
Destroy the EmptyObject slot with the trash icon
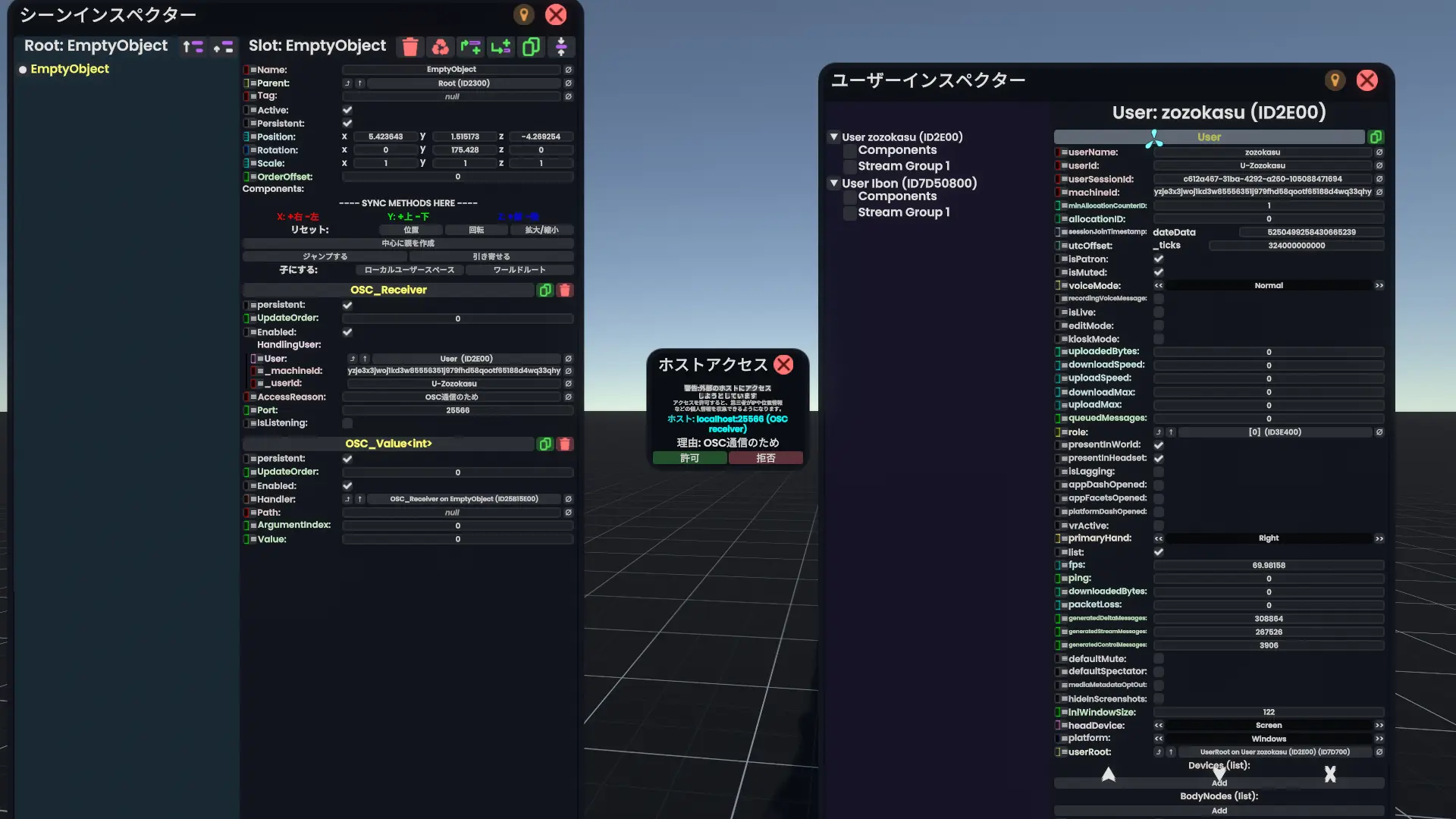(410, 47)
